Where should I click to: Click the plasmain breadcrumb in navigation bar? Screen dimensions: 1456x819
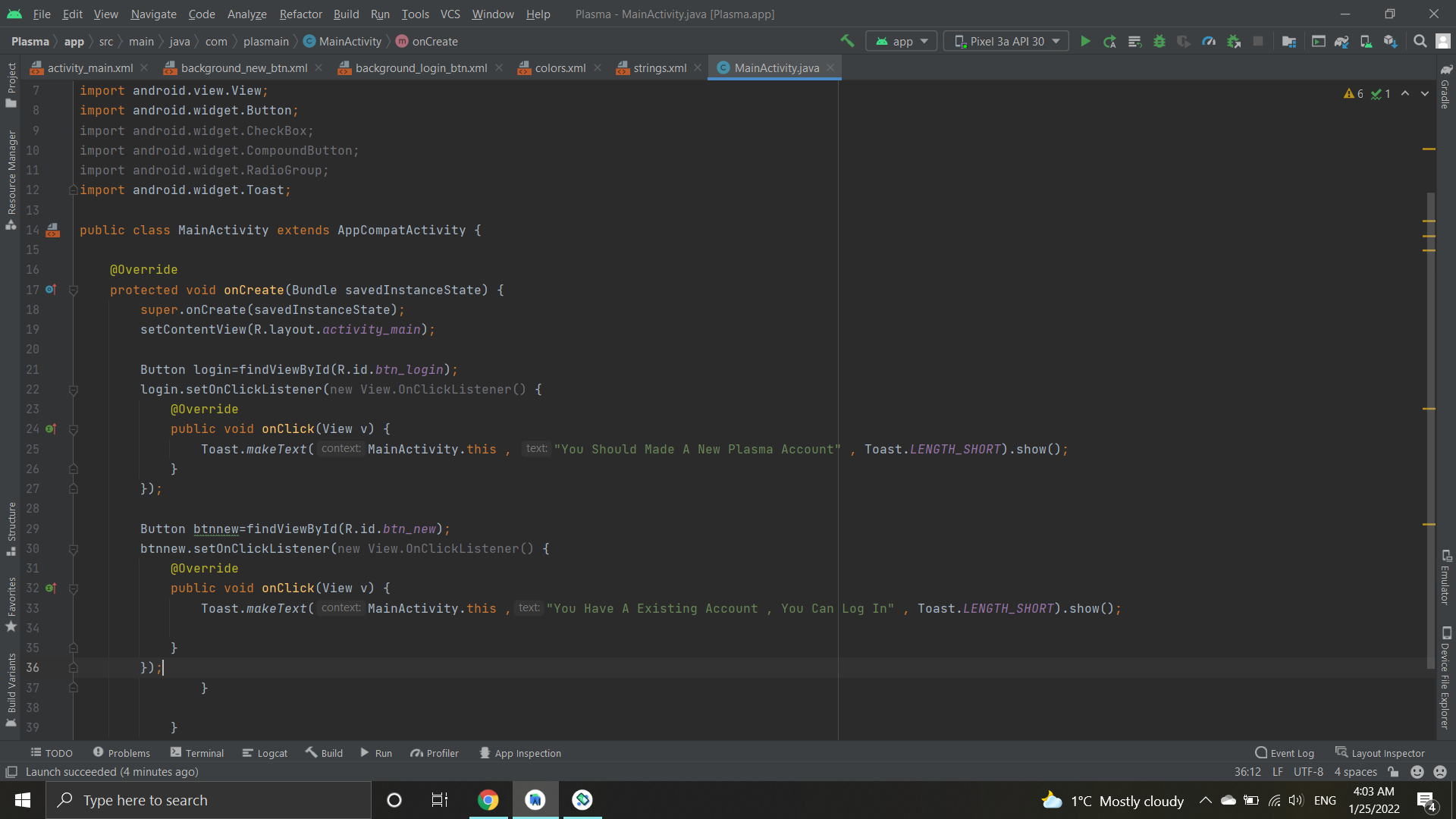tap(265, 41)
